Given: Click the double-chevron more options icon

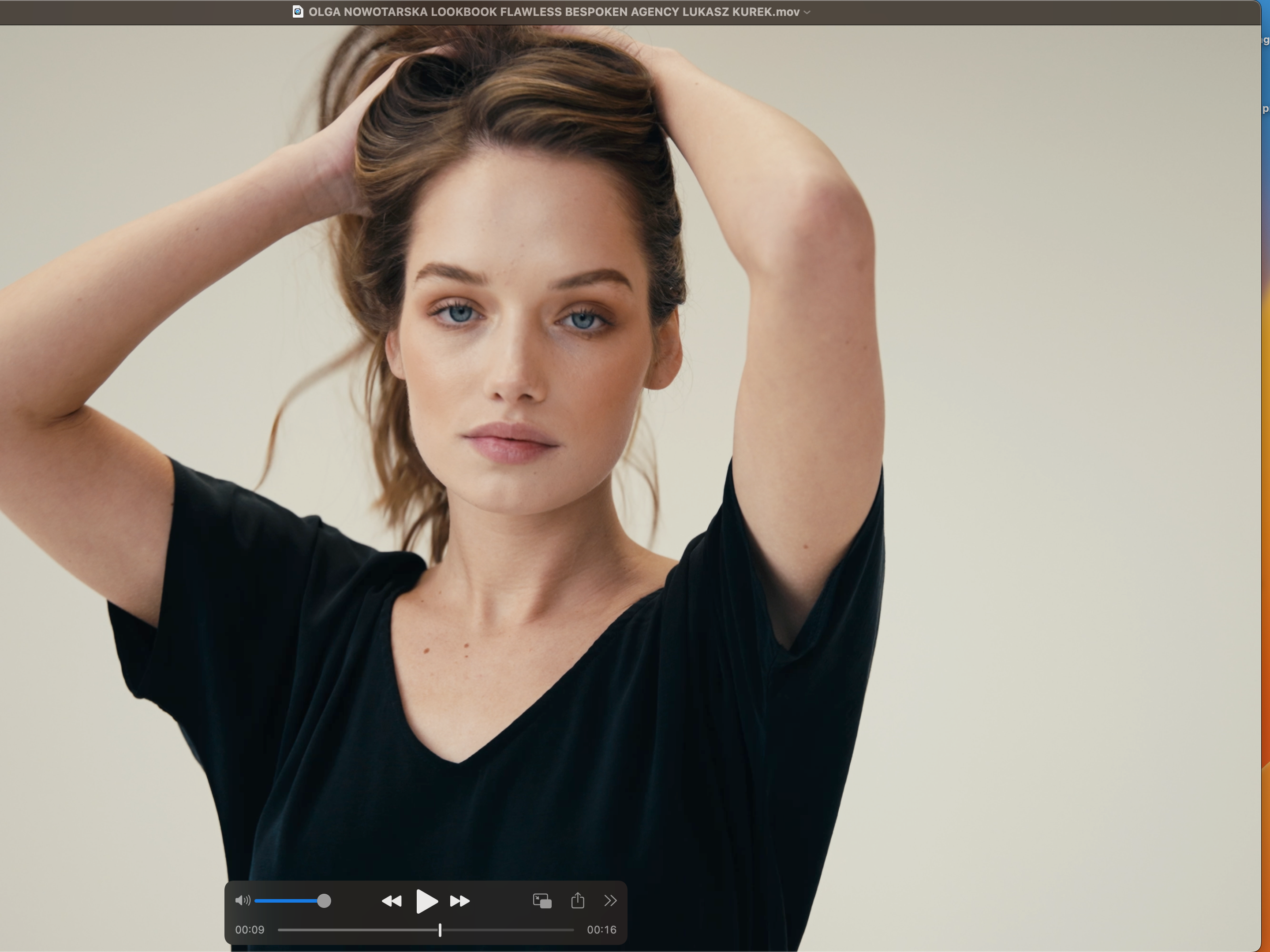Looking at the screenshot, I should (x=610, y=900).
